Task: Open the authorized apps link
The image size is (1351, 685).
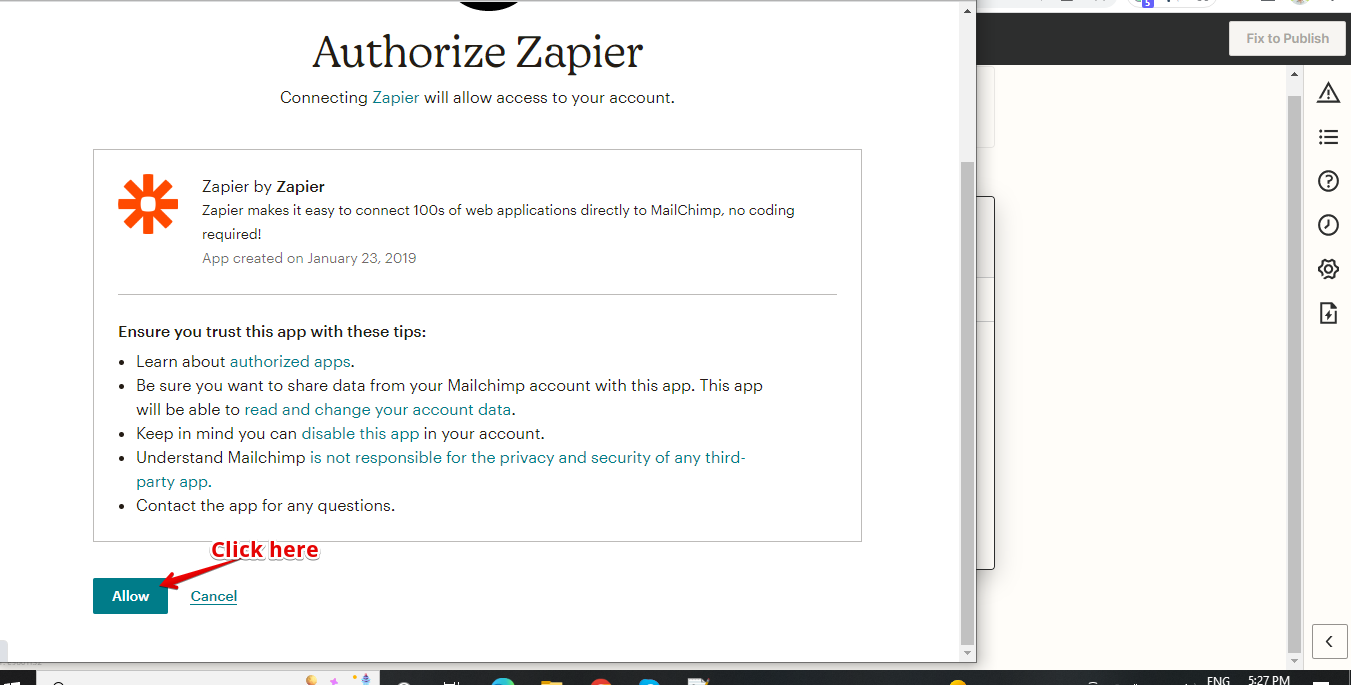Action: click(x=290, y=362)
